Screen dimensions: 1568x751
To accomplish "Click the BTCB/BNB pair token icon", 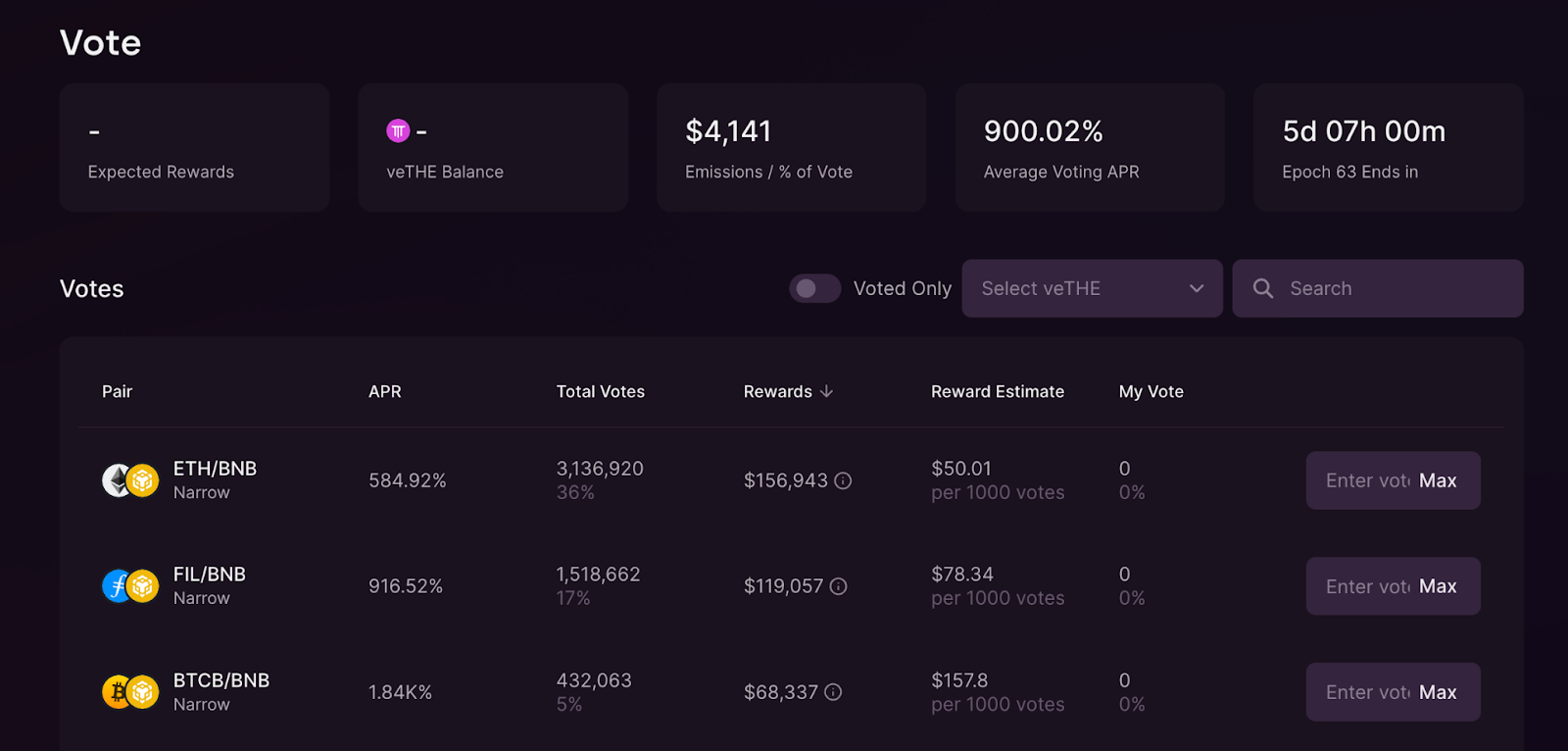I will tap(130, 692).
